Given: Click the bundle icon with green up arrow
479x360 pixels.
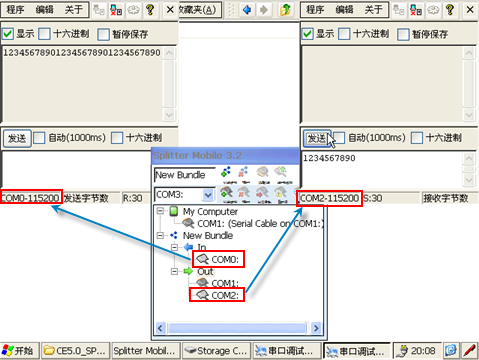Looking at the screenshot, I should [280, 173].
